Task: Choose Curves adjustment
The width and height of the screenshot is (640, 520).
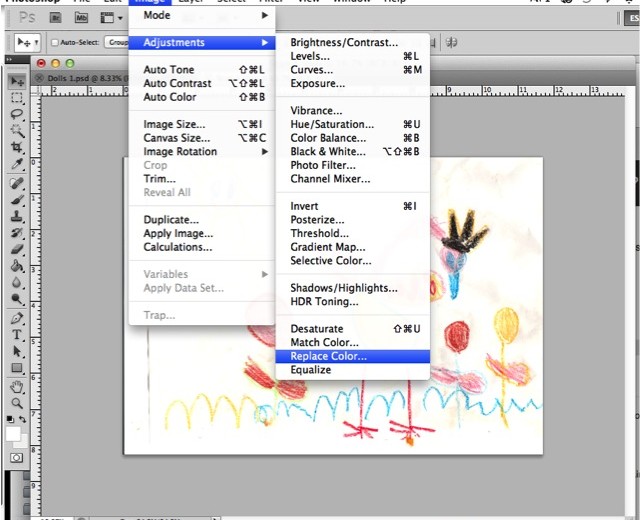Action: click(x=353, y=70)
